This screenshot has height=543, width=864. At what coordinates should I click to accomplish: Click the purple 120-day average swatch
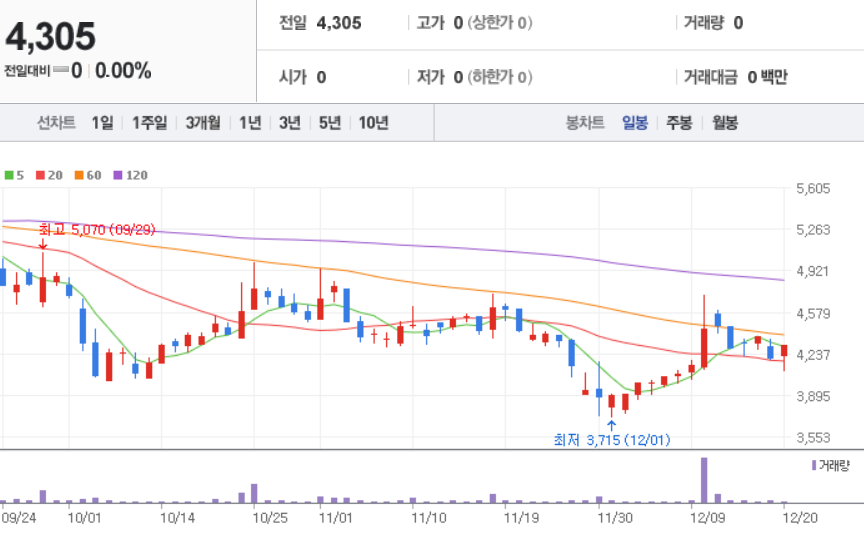click(x=118, y=175)
